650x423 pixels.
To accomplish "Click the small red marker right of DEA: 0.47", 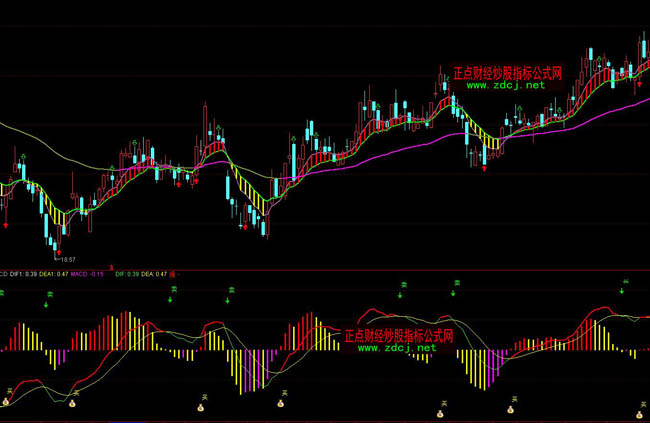I will coord(174,273).
